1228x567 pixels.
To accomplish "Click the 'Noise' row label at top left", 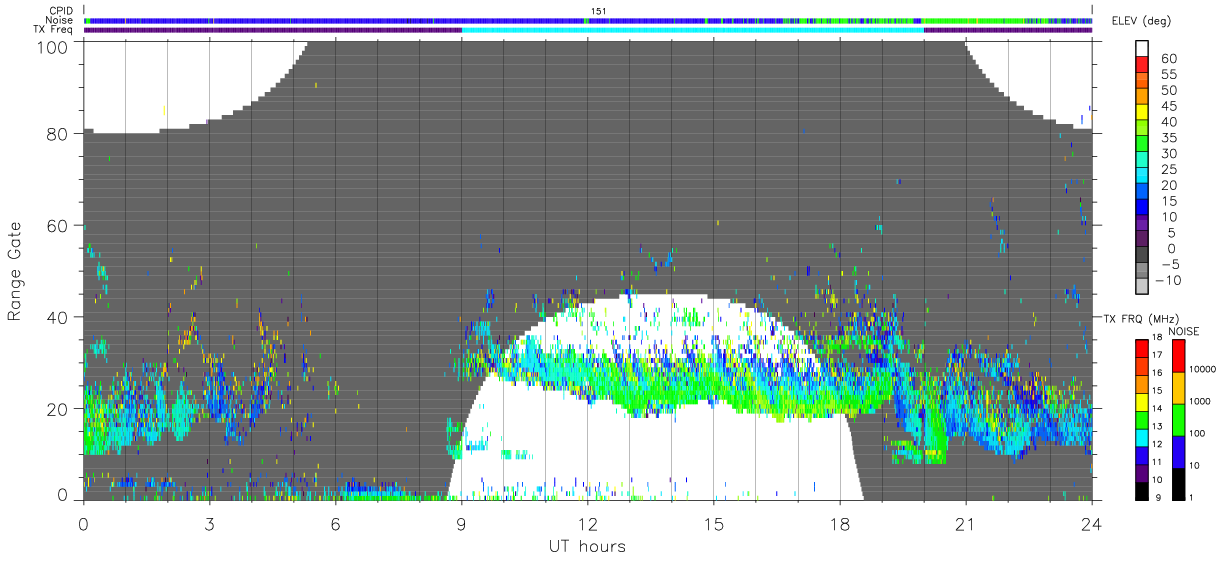I will pyautogui.click(x=60, y=20).
